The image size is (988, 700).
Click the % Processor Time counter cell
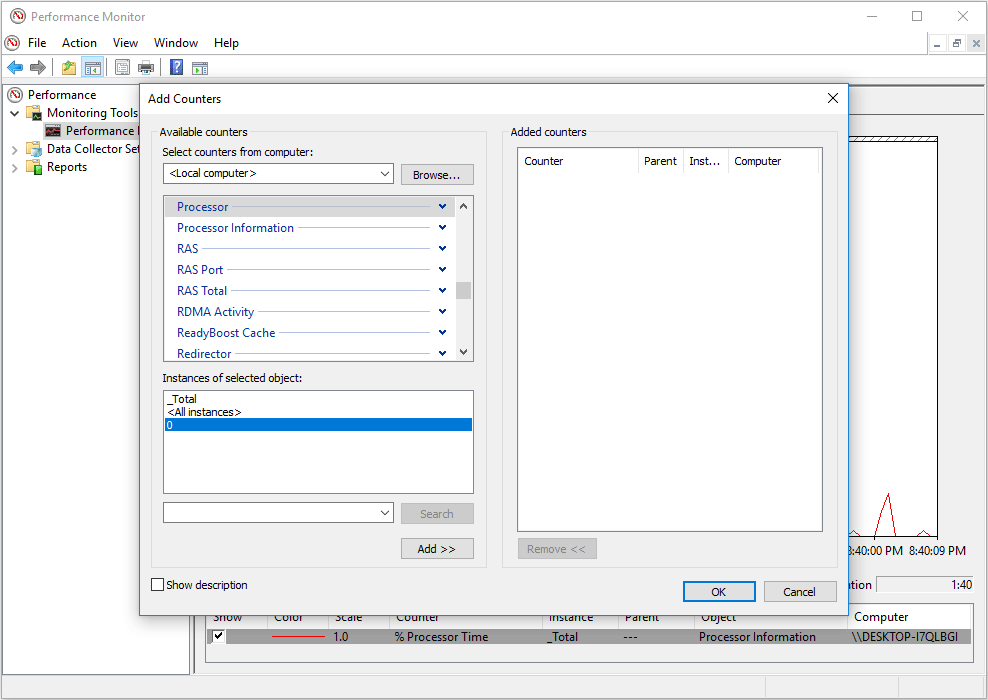[442, 637]
